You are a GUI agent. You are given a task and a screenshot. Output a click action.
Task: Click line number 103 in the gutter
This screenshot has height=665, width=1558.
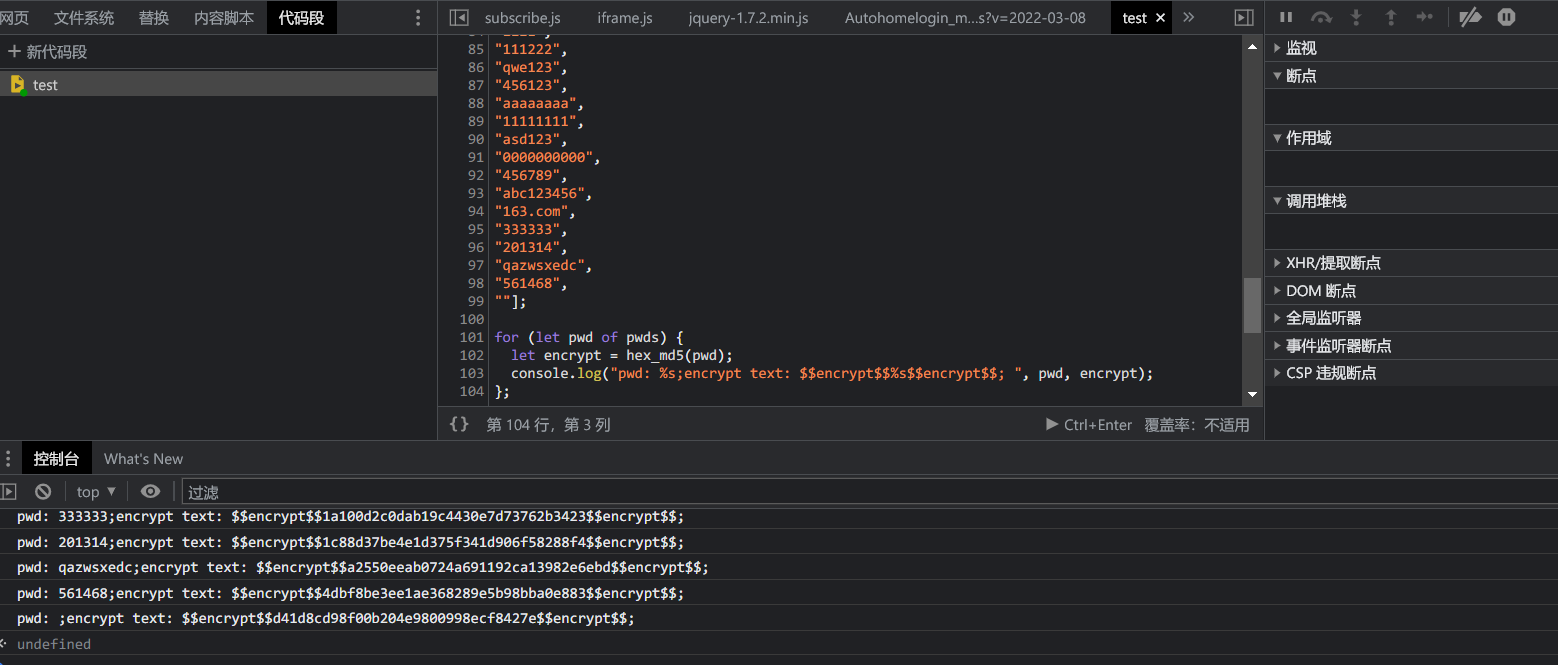click(471, 373)
